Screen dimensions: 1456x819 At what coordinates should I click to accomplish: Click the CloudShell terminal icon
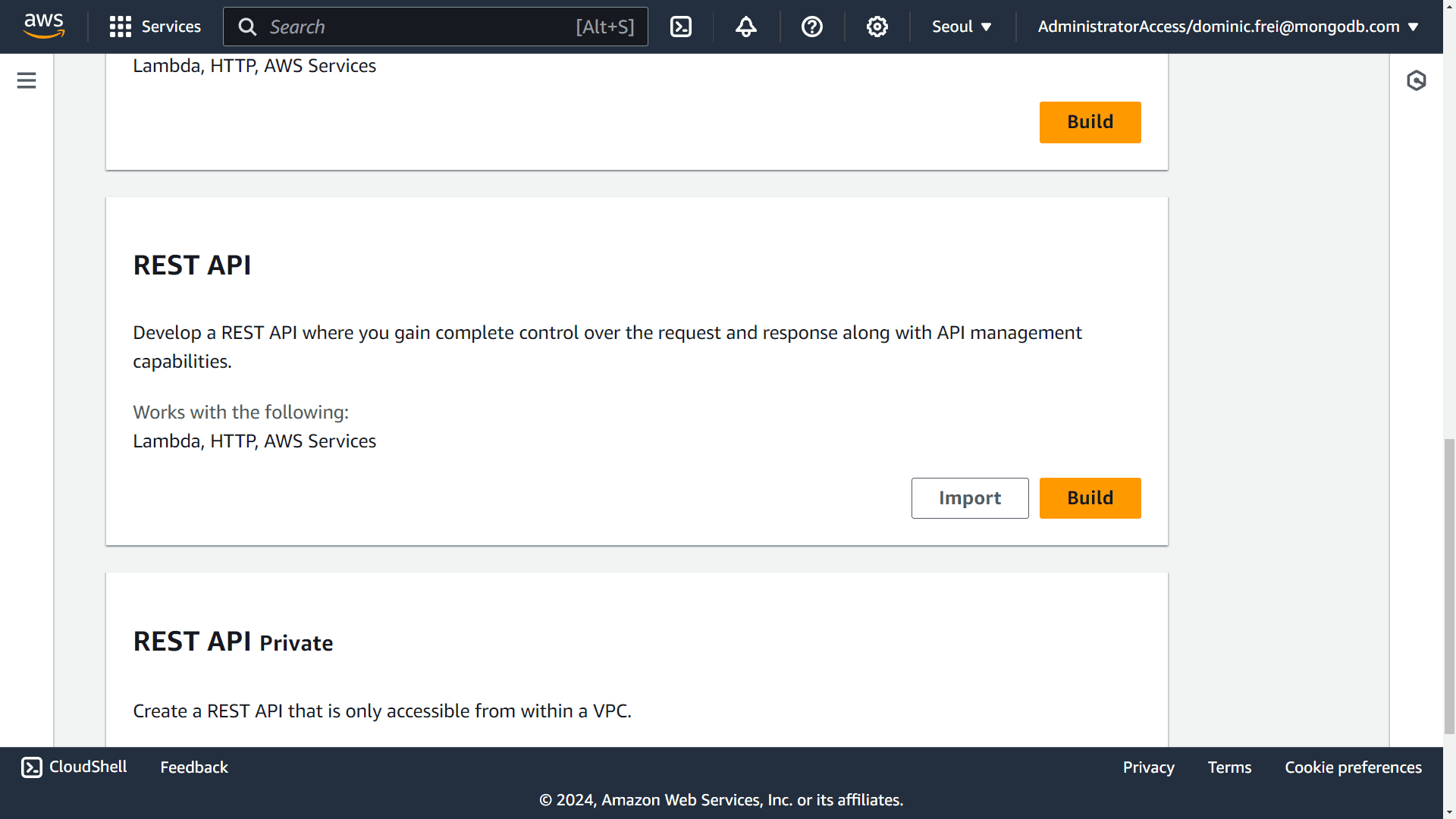click(30, 766)
